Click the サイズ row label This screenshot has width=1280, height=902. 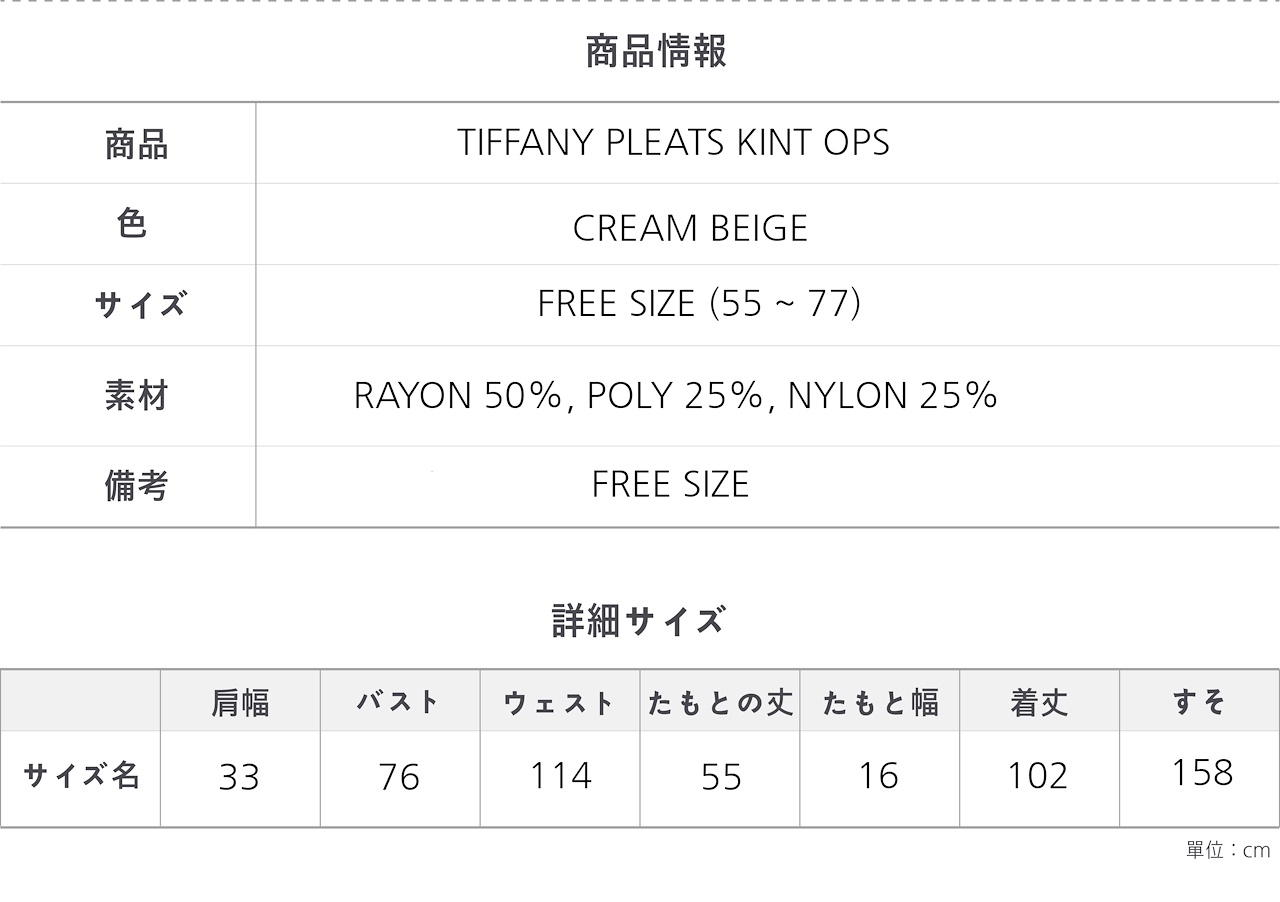tap(140, 304)
